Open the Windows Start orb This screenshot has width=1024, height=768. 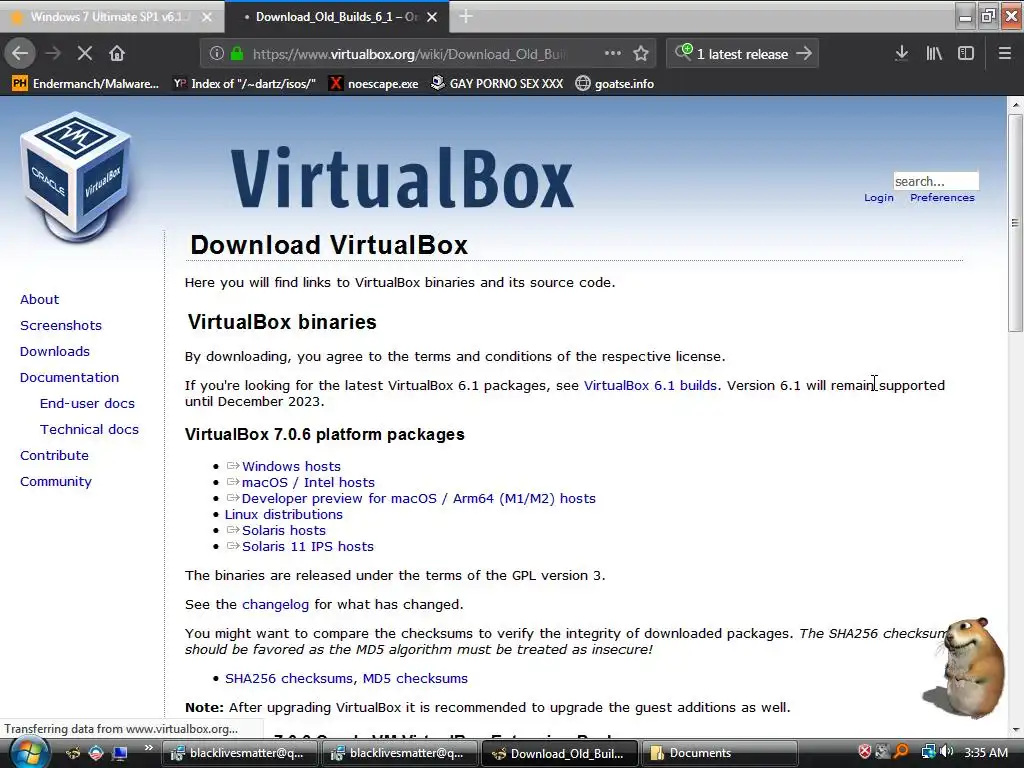click(28, 752)
